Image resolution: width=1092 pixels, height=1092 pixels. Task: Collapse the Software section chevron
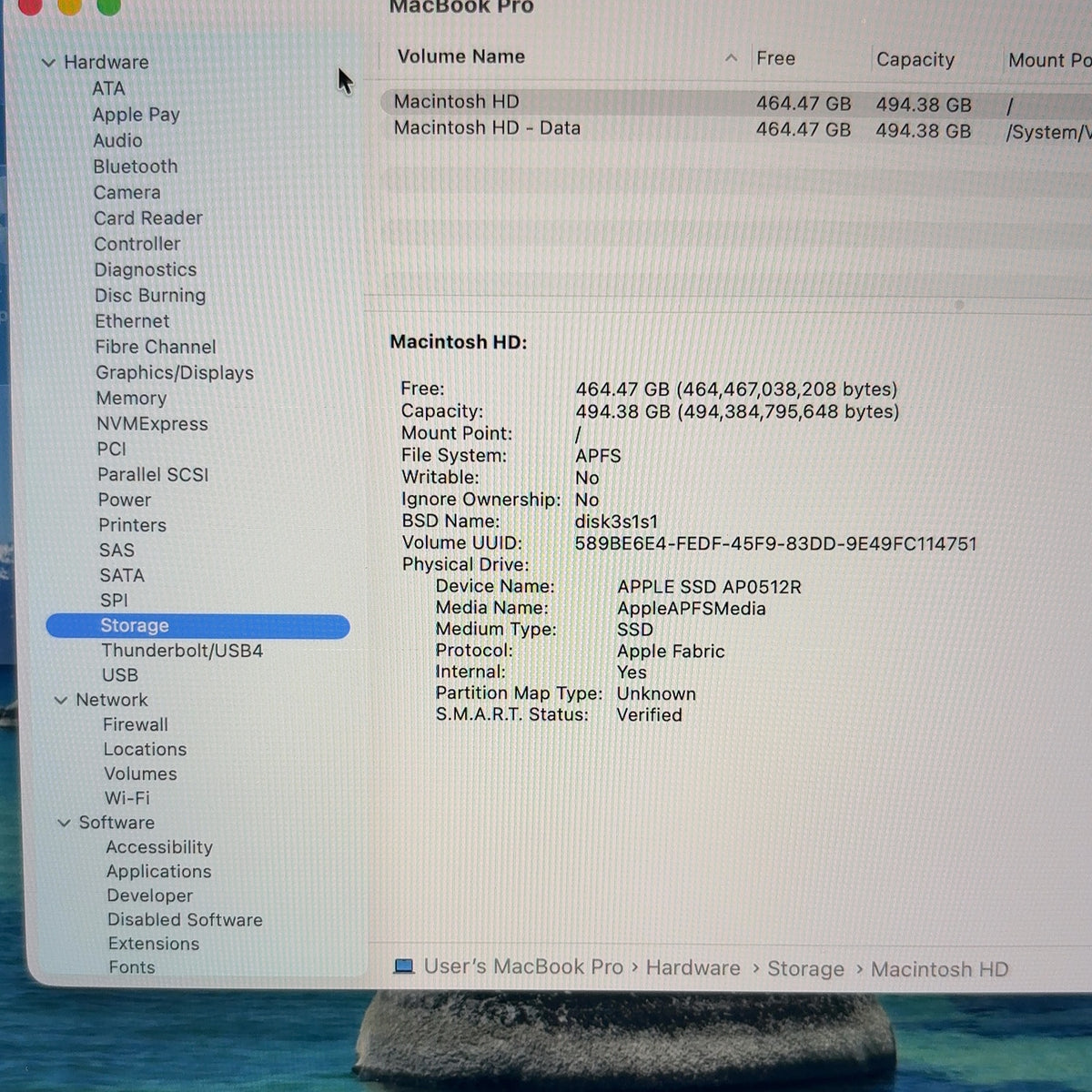tap(64, 823)
